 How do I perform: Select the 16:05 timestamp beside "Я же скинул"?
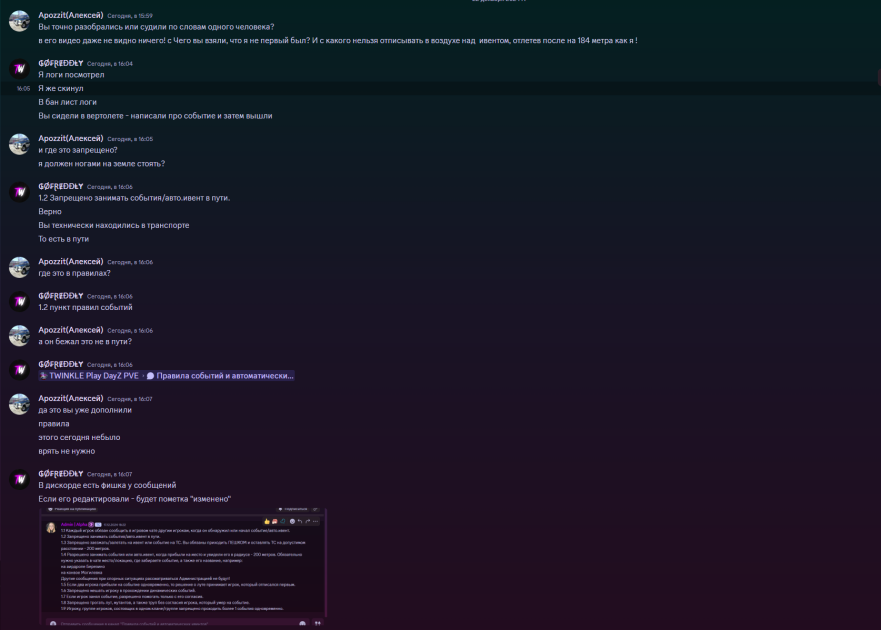(x=23, y=89)
